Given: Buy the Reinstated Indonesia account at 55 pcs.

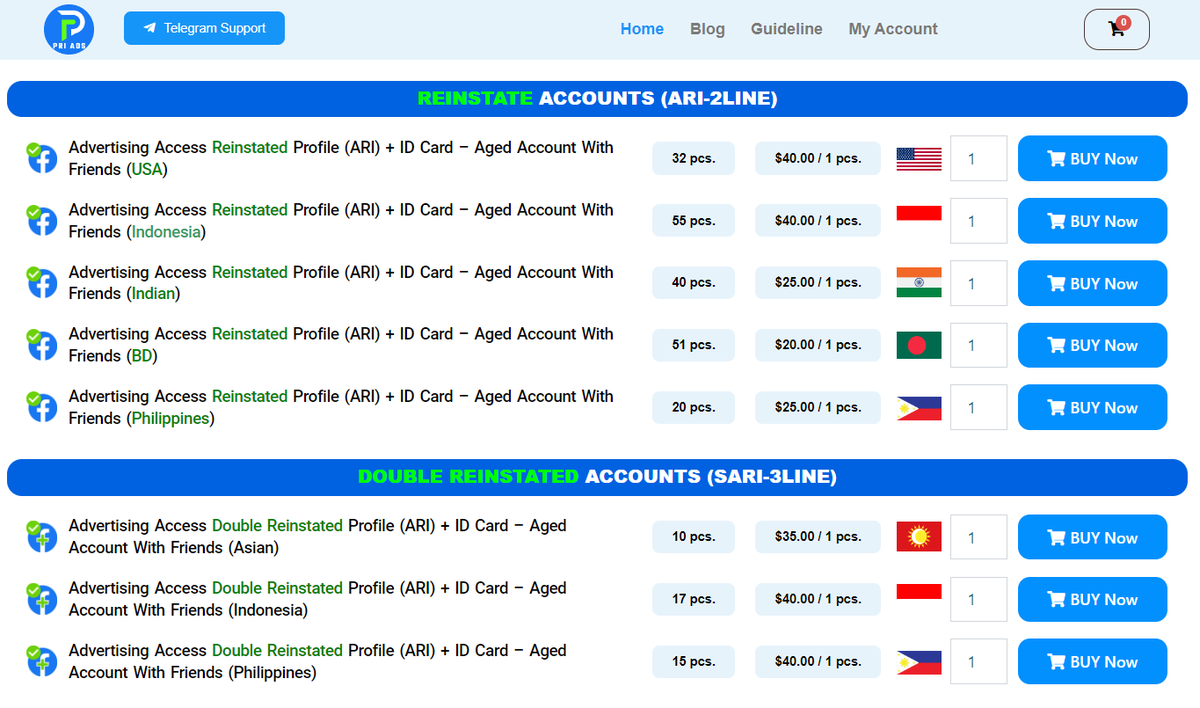Looking at the screenshot, I should pyautogui.click(x=1092, y=221).
